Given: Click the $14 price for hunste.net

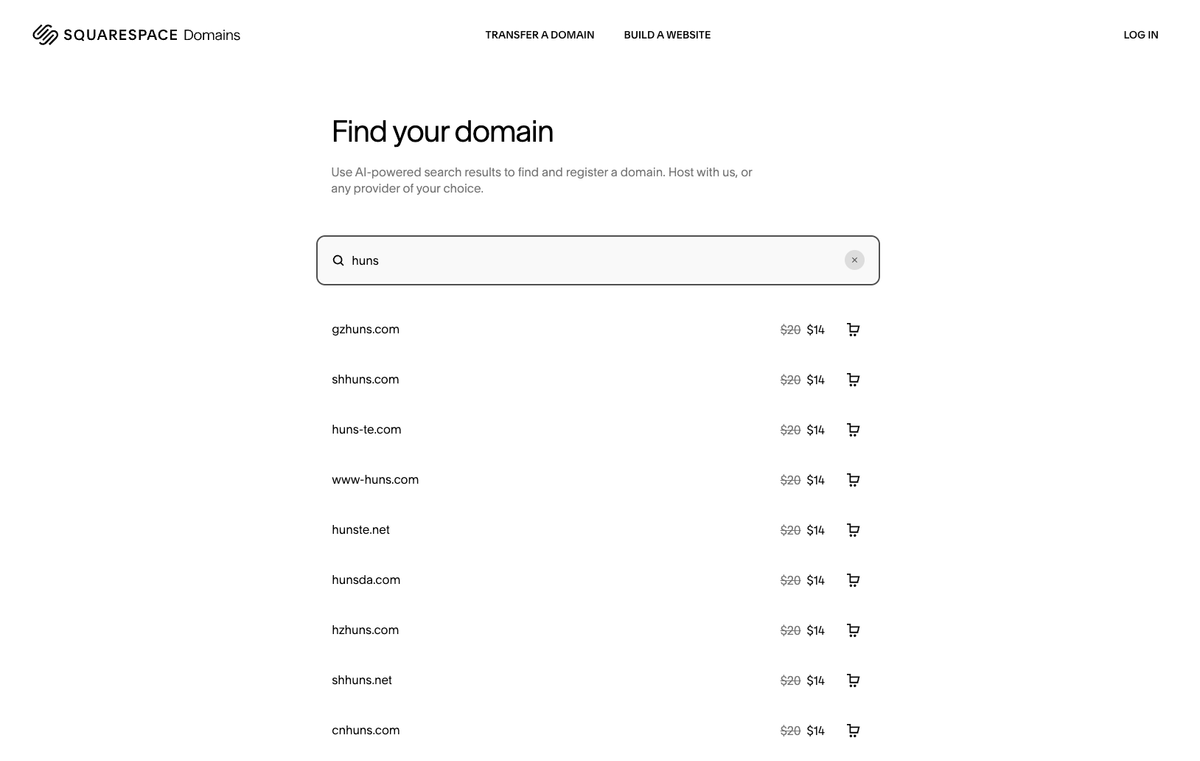Looking at the screenshot, I should [816, 530].
